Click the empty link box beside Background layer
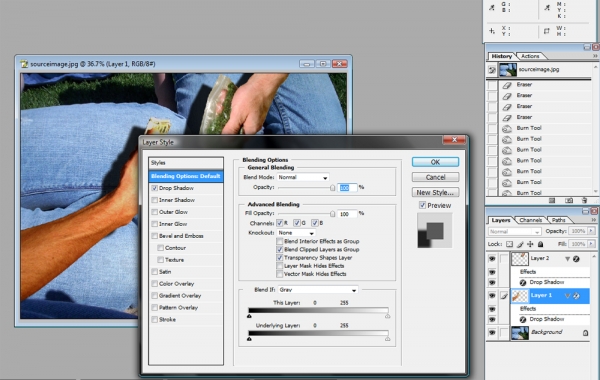The width and height of the screenshot is (600, 380). pyautogui.click(x=504, y=333)
